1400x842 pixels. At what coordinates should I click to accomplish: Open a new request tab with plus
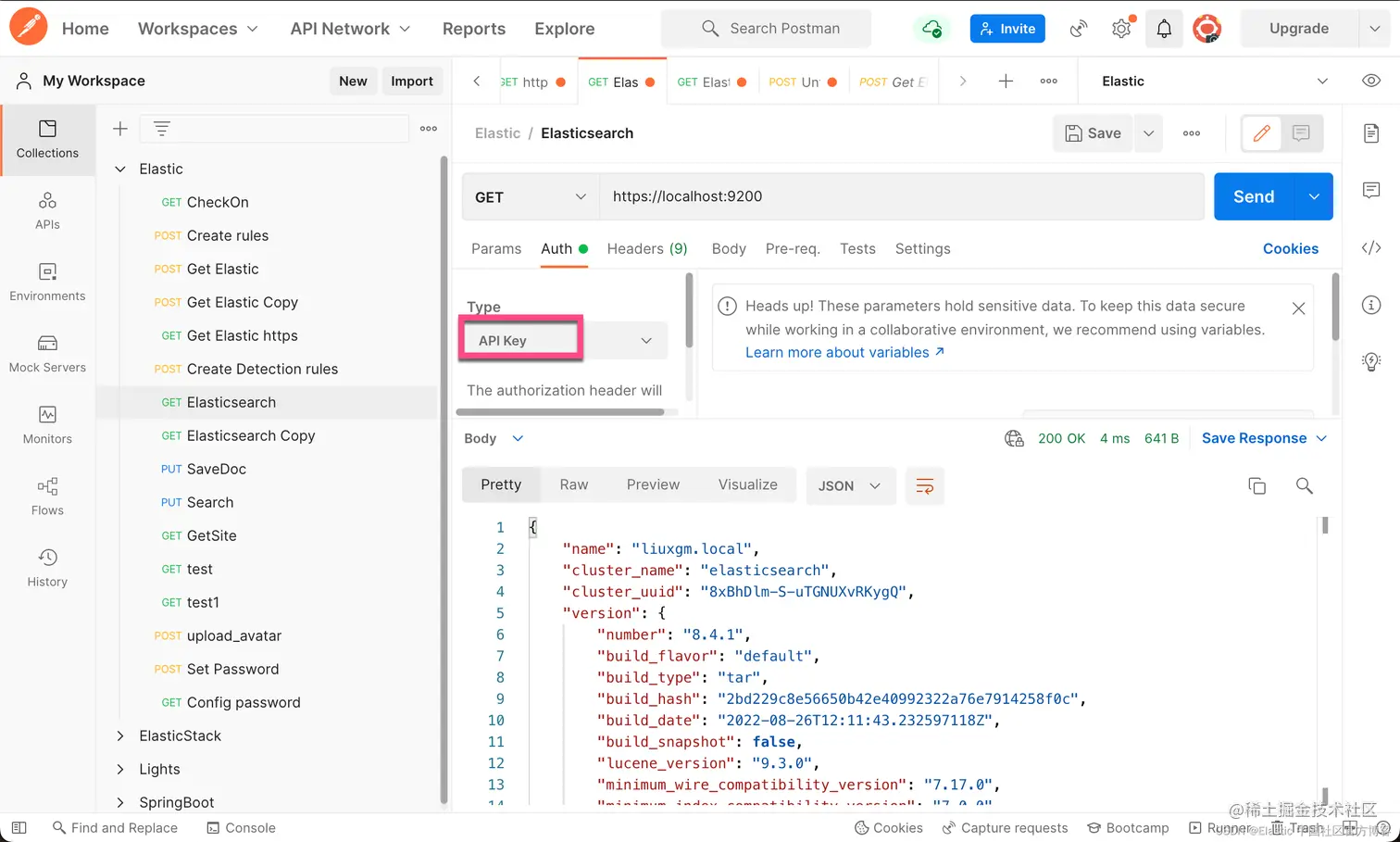pyautogui.click(x=1006, y=82)
